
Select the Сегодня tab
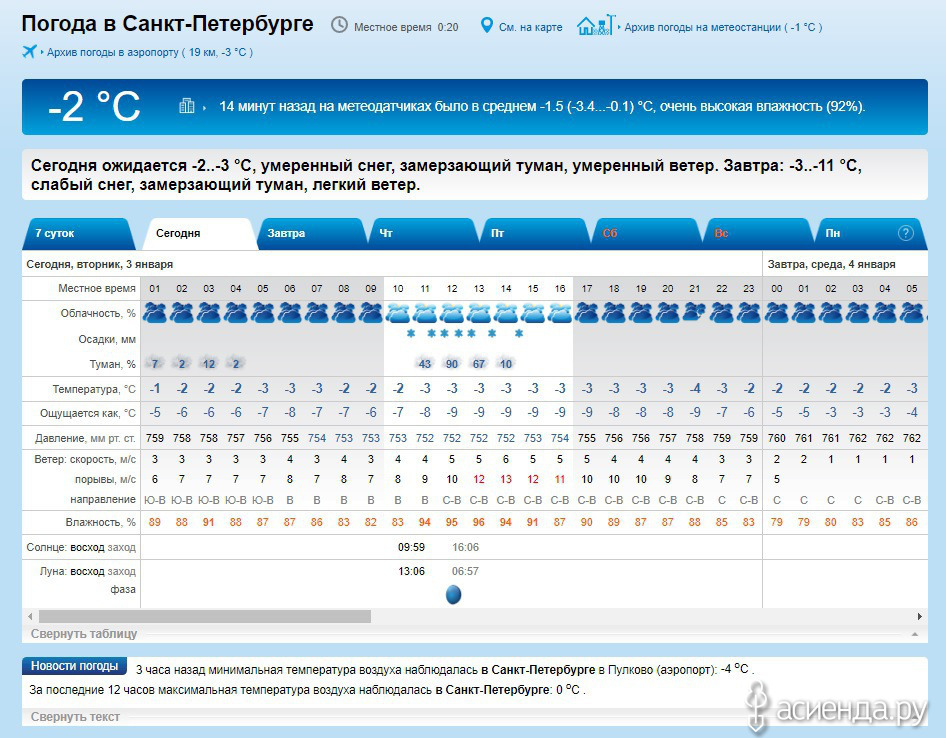(x=200, y=234)
